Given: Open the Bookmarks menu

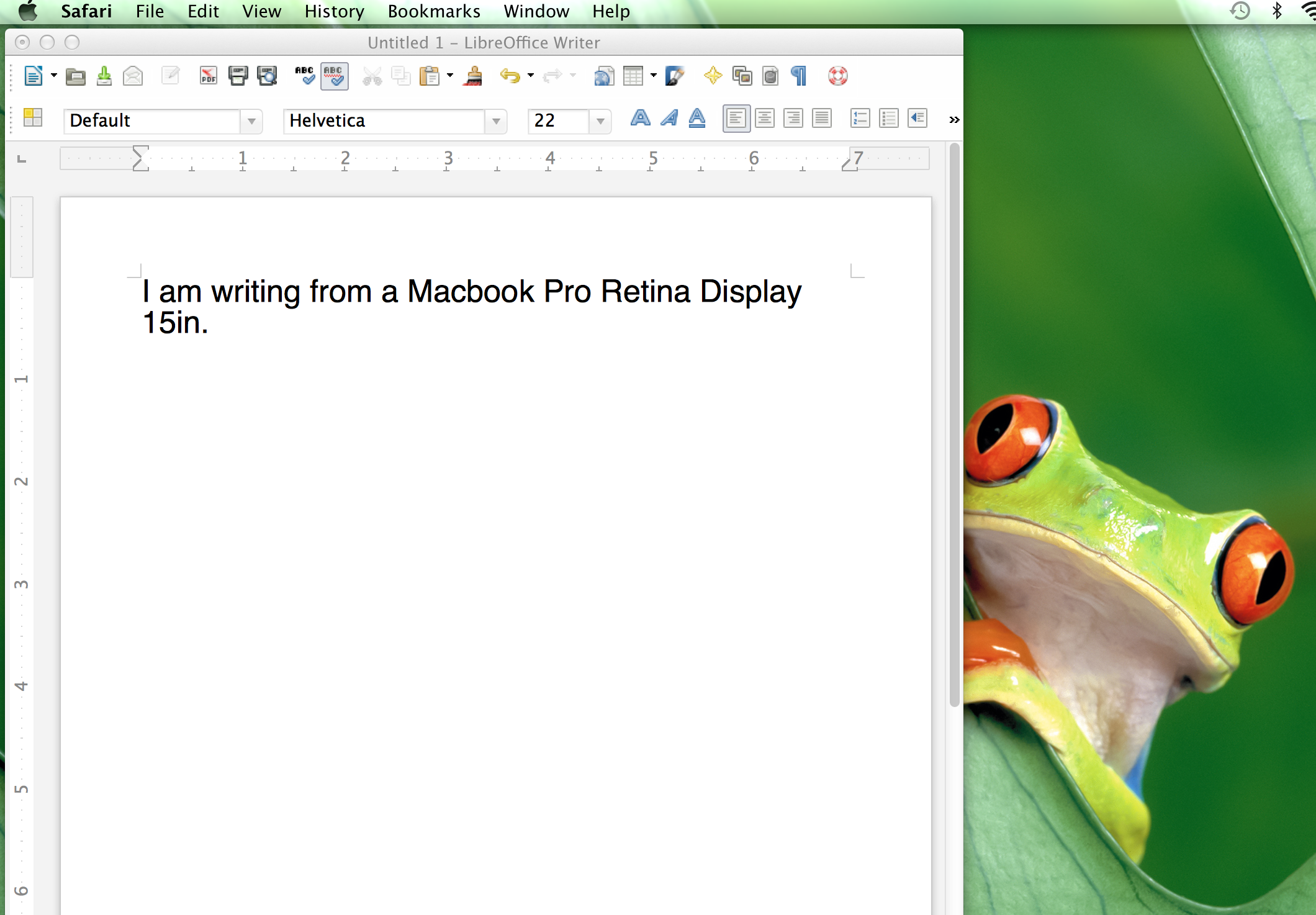Looking at the screenshot, I should pos(434,11).
